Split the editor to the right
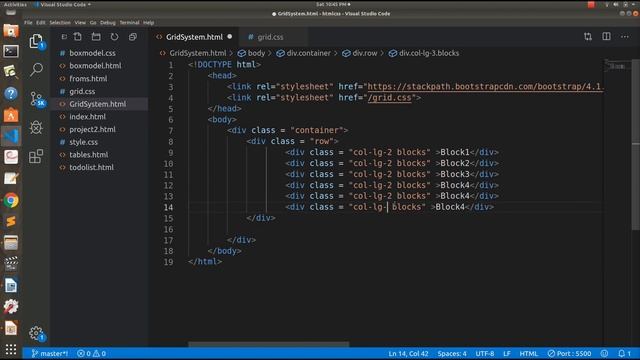Screen dimensions: 640x360 coord(607,37)
